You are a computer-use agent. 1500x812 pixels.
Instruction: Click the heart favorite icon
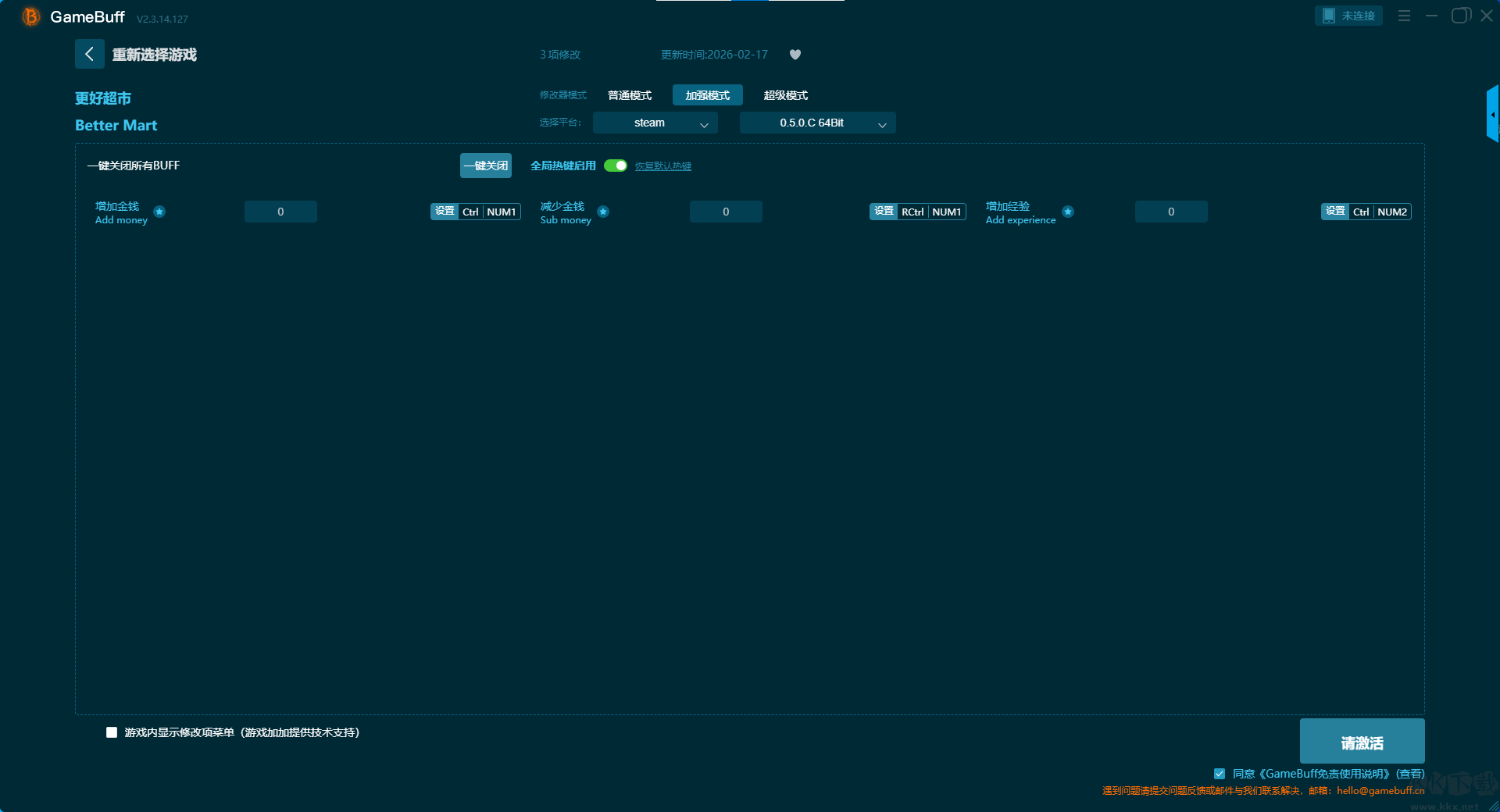click(x=795, y=55)
